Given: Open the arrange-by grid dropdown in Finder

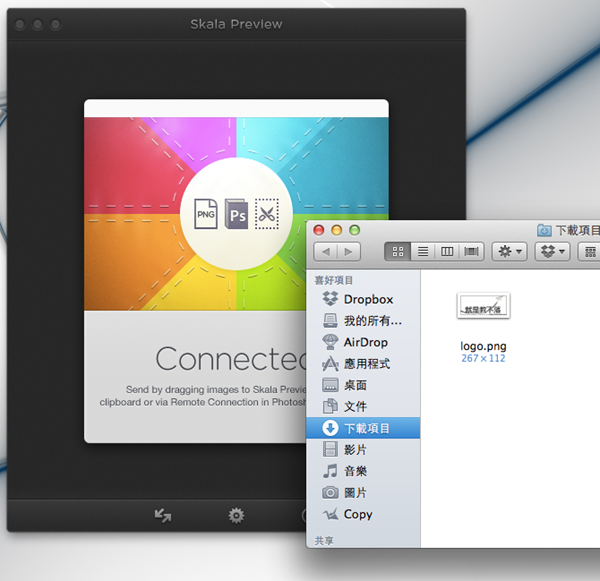Looking at the screenshot, I should point(590,251).
